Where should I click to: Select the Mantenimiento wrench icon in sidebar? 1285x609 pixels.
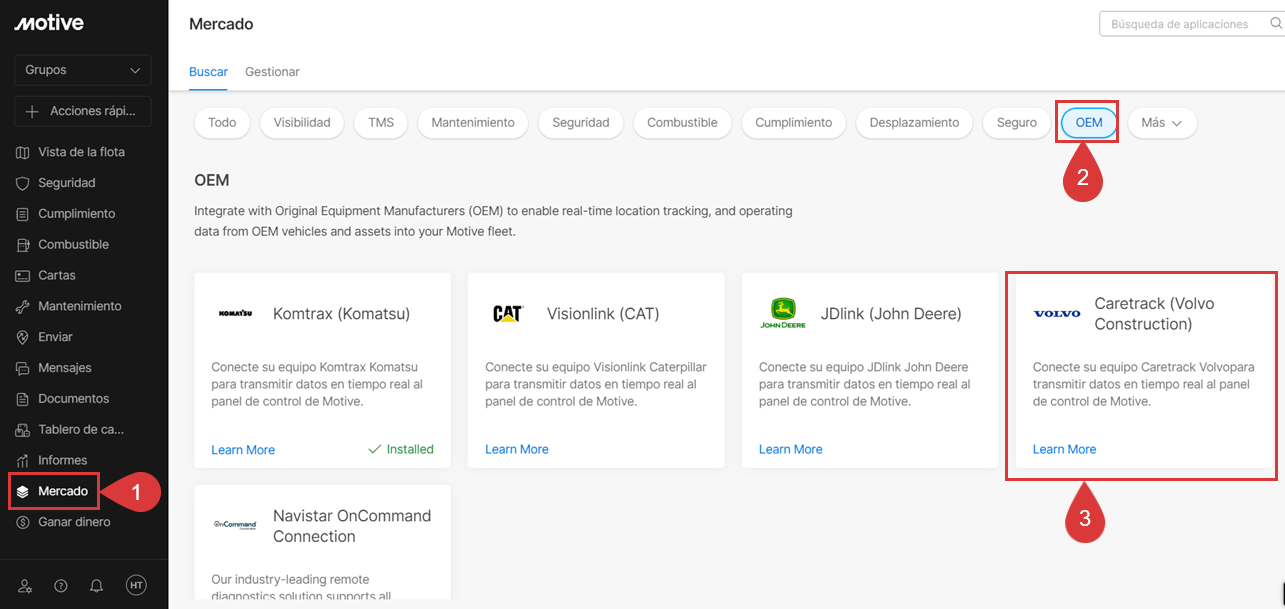[24, 306]
